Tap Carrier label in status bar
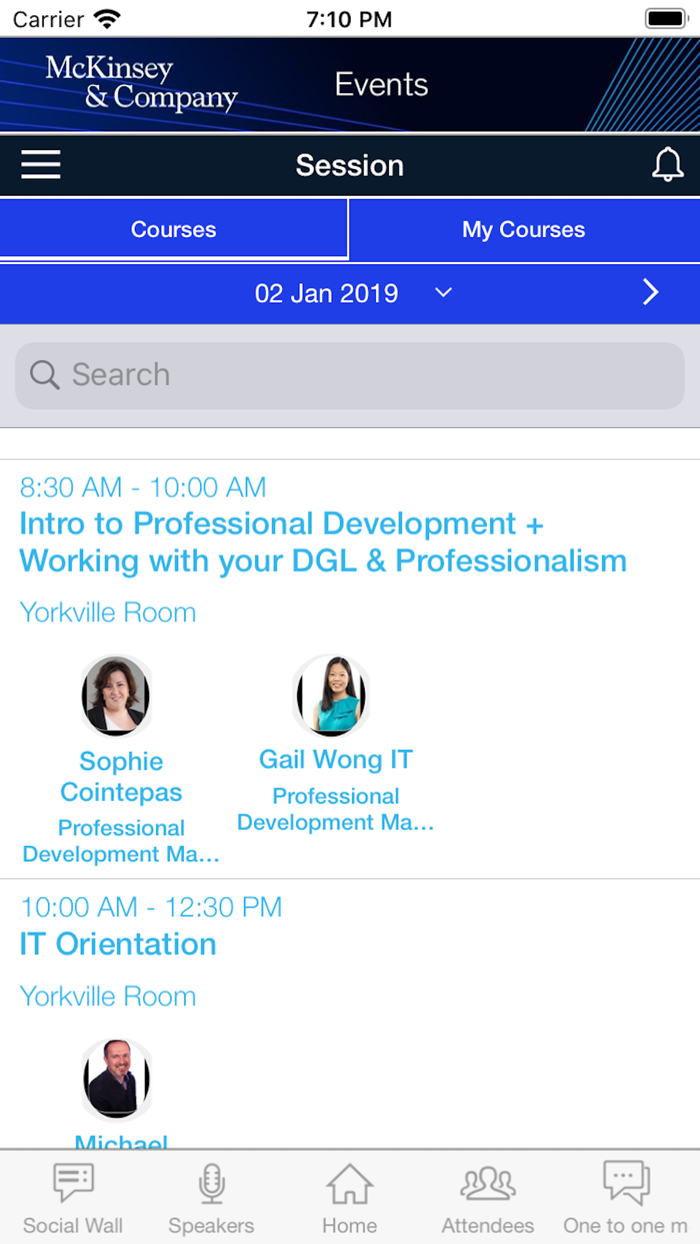The height and width of the screenshot is (1244, 700). pos(48,19)
